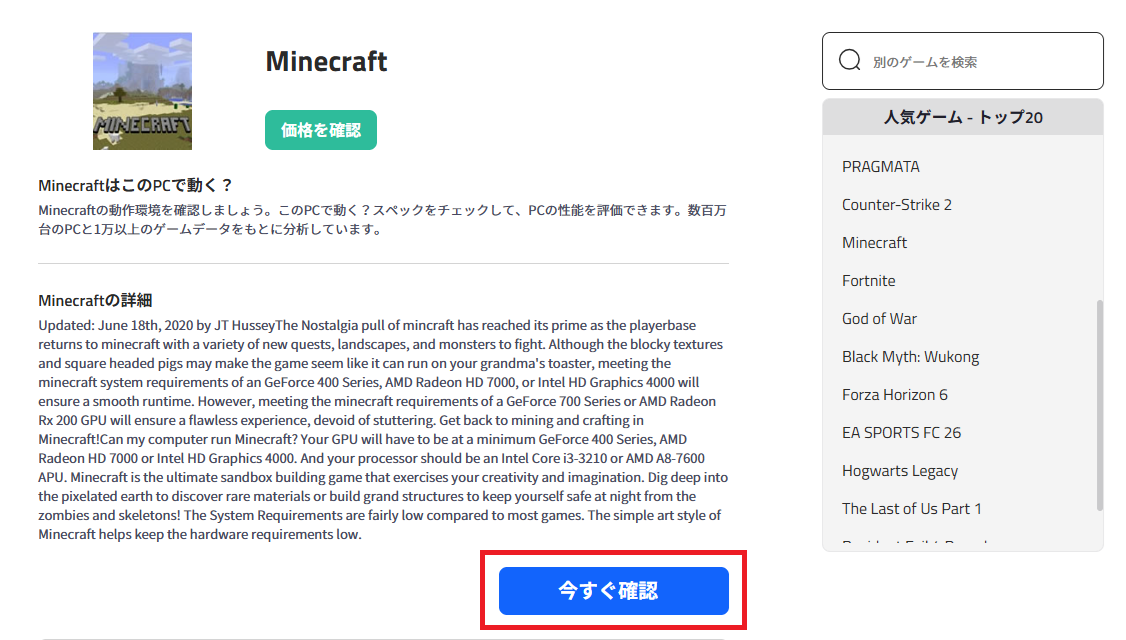Viewport: 1126px width, 640px height.
Task: Click the Minecraftの詳細 heading
Action: coord(95,300)
